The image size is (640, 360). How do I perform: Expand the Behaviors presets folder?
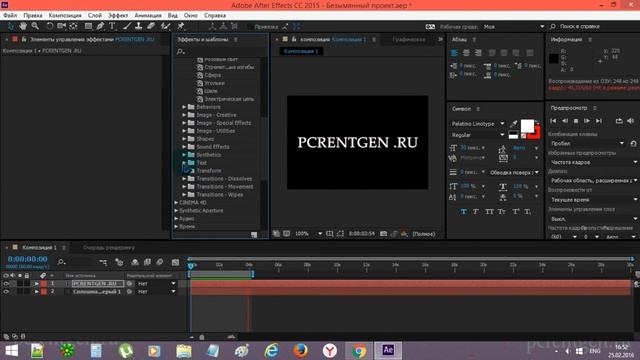point(184,107)
